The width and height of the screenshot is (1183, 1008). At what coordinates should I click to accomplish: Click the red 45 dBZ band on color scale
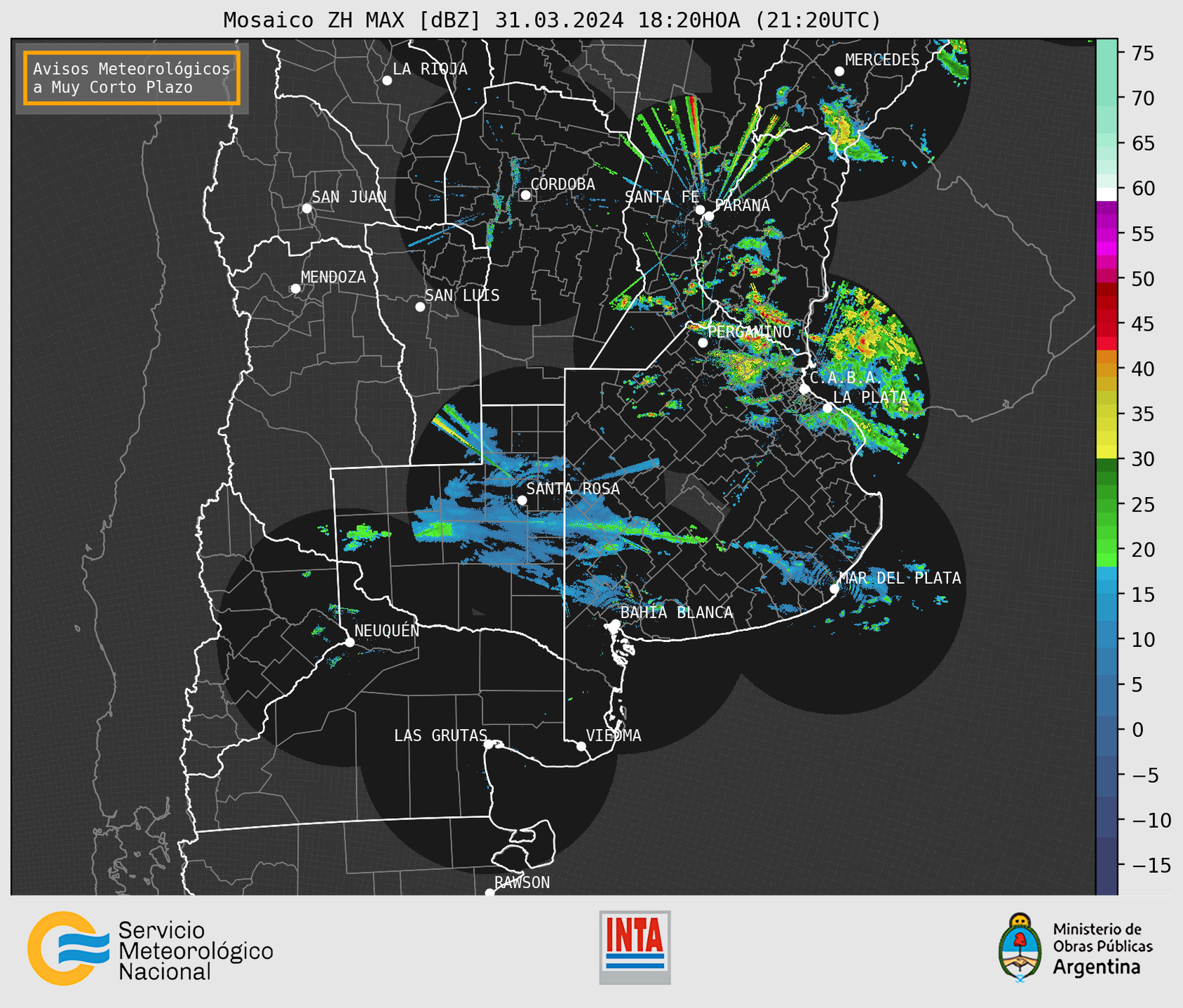click(1107, 323)
